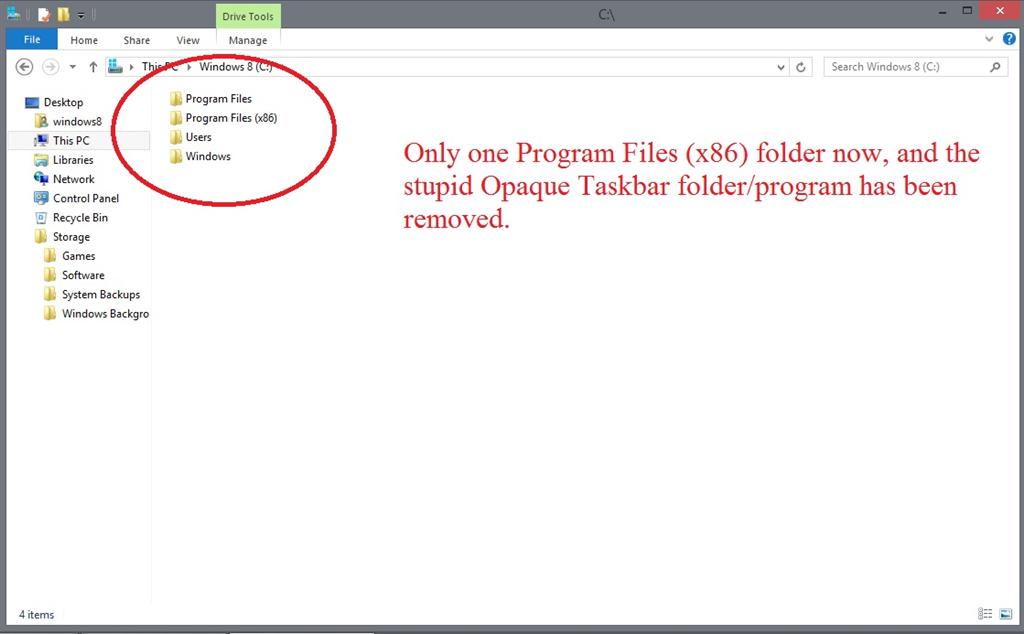Image resolution: width=1024 pixels, height=634 pixels.
Task: Open the recent locations dropdown next to address bar
Action: 781,67
